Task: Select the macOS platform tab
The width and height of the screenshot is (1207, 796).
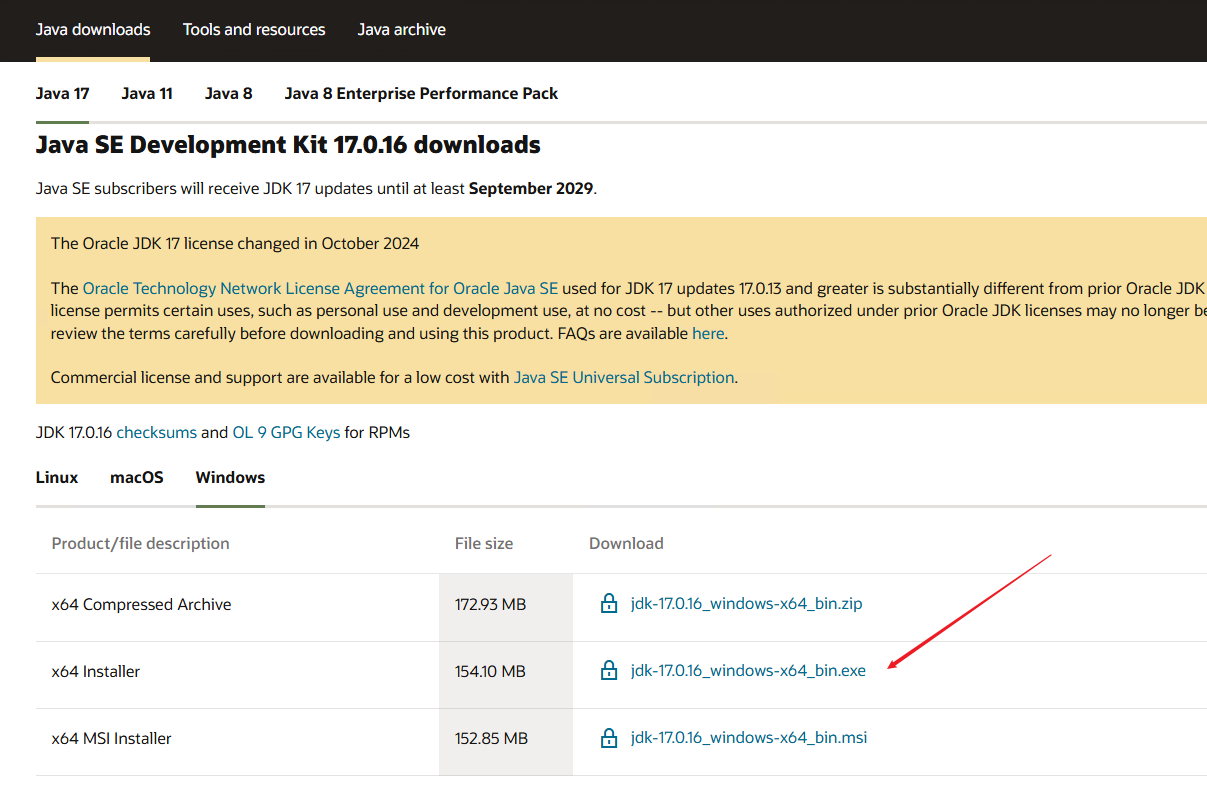Action: point(137,477)
